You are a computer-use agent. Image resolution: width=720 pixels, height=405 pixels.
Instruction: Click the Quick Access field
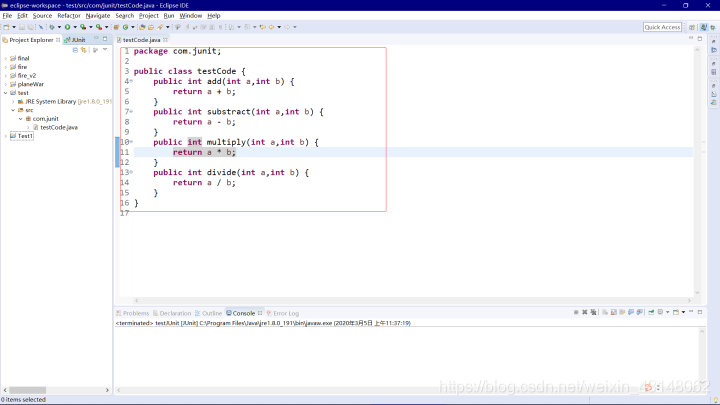pos(662,27)
